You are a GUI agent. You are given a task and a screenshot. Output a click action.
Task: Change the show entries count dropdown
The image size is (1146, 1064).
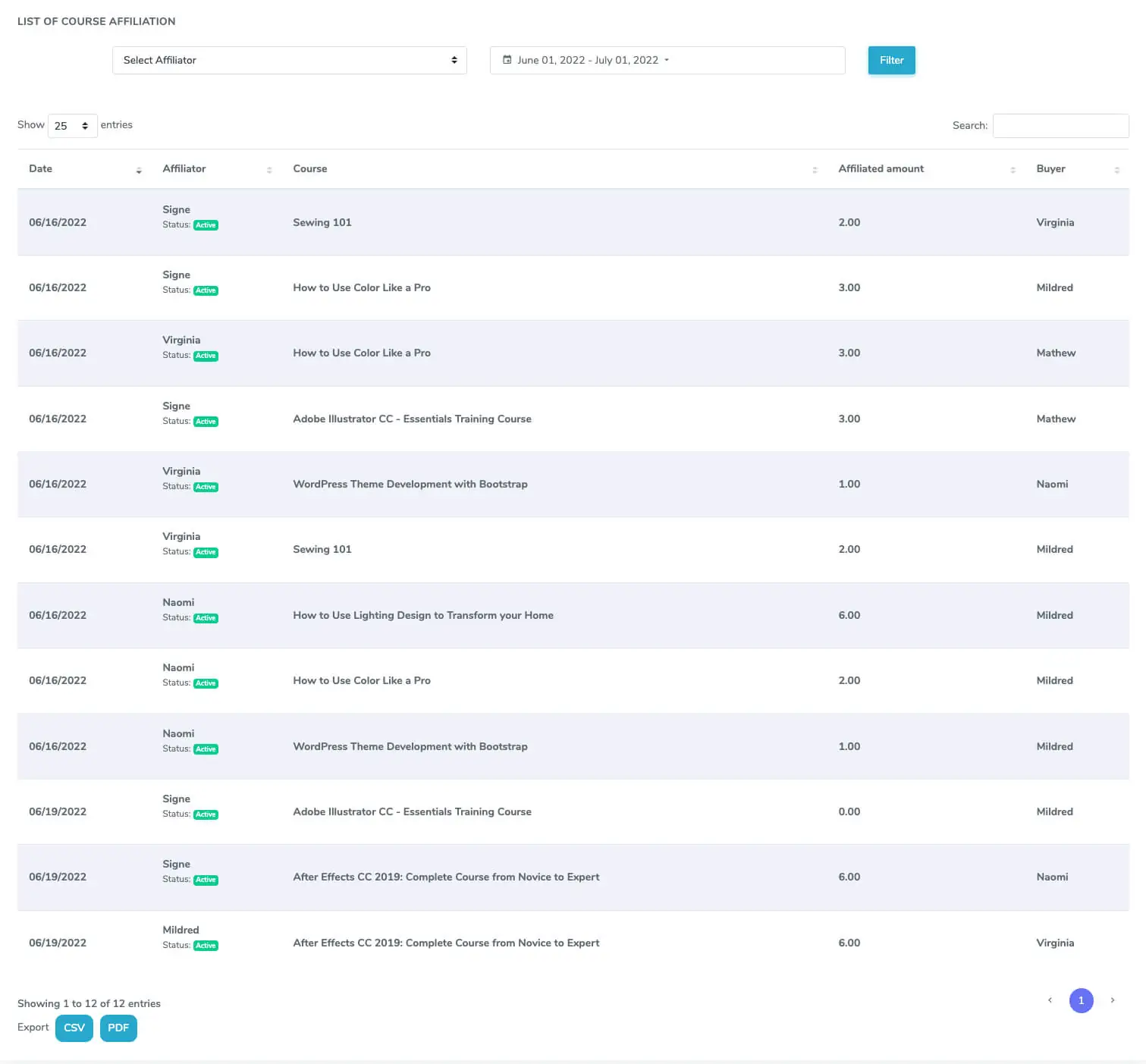coord(72,126)
